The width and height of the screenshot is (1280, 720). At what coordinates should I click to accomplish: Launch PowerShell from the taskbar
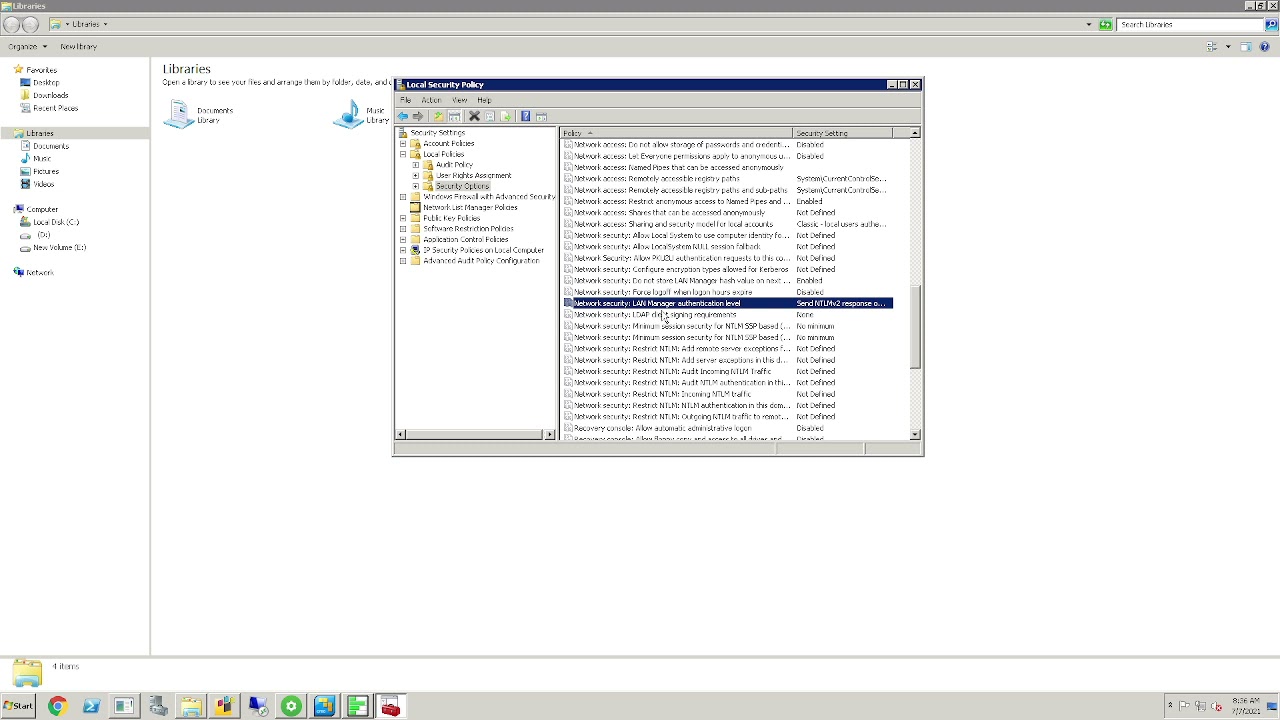(x=91, y=707)
